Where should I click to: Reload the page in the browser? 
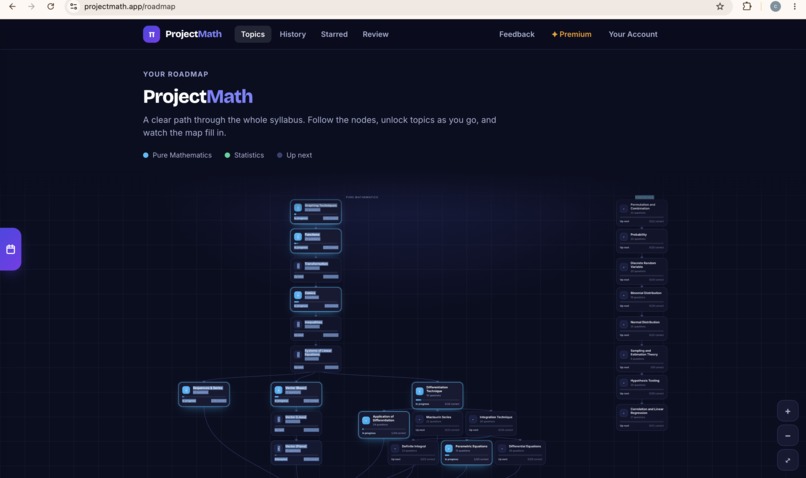(50, 7)
